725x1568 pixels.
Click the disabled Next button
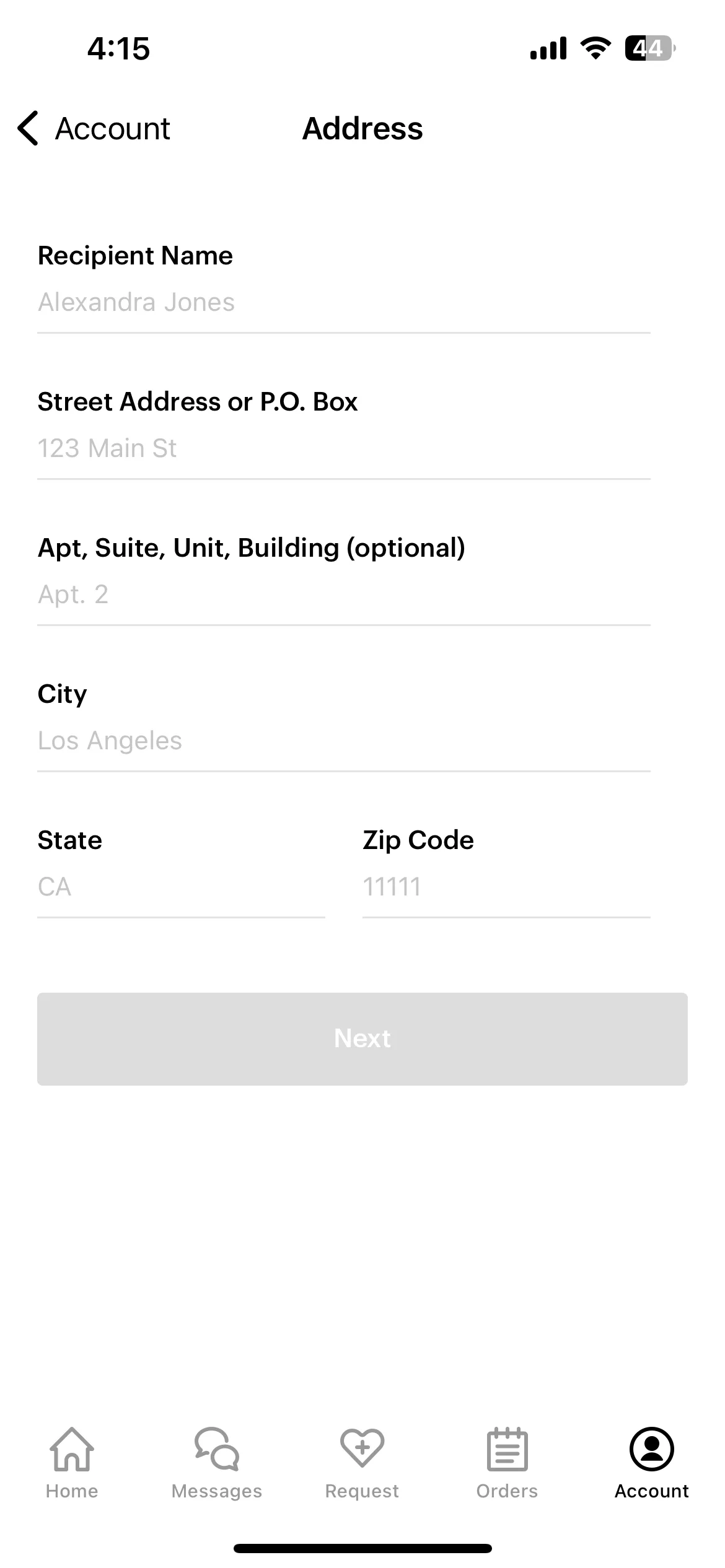pyautogui.click(x=362, y=1039)
